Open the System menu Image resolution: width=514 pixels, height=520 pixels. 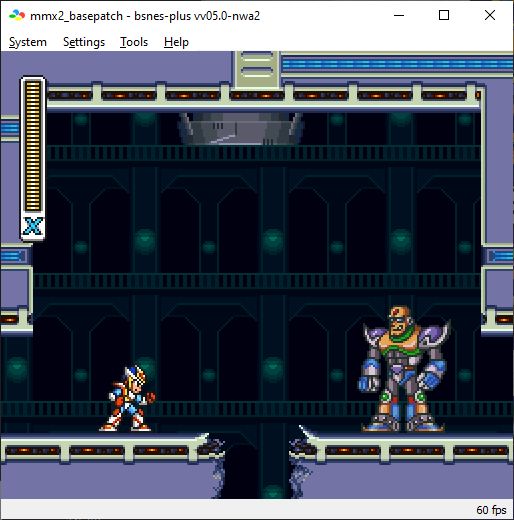(28, 42)
